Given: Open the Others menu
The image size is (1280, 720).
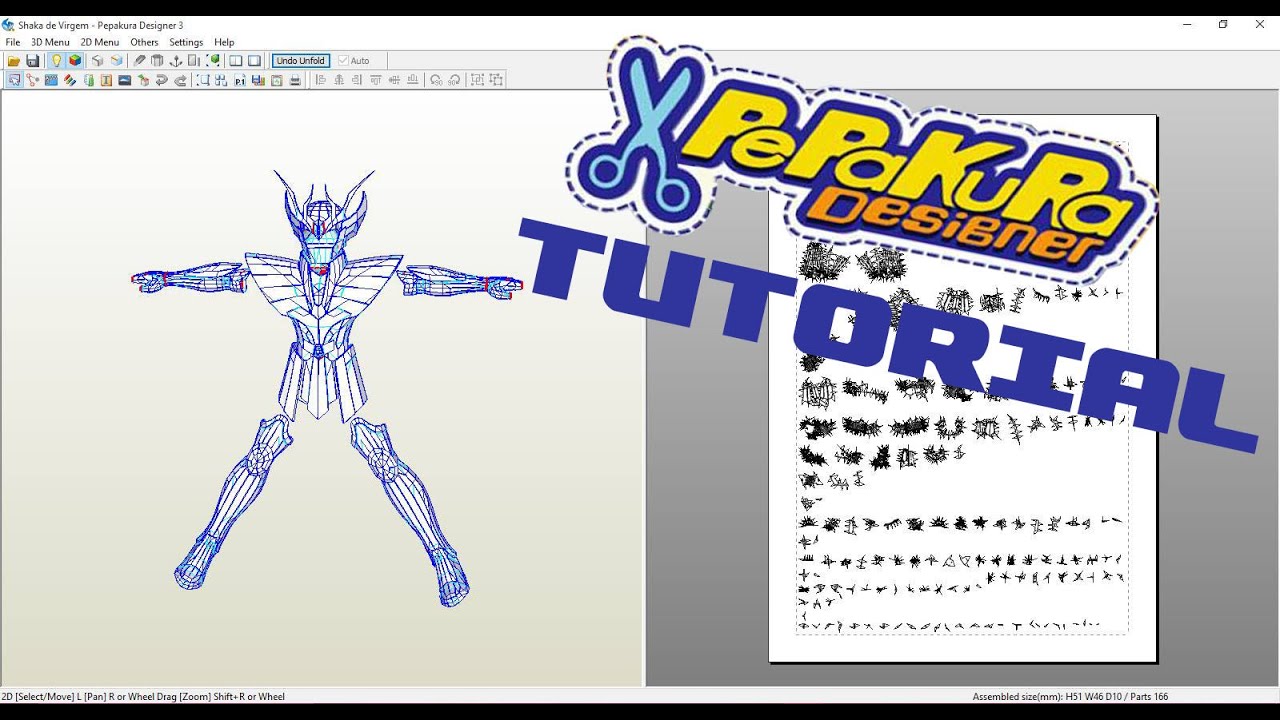Looking at the screenshot, I should coord(144,42).
